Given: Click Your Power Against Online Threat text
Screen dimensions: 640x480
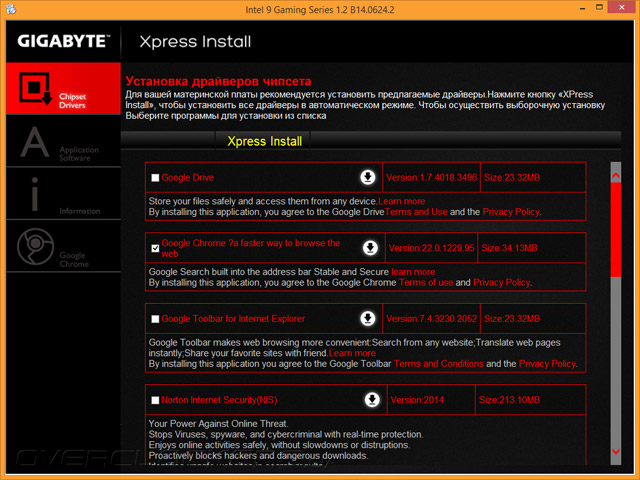Looking at the screenshot, I should pyautogui.click(x=218, y=424).
